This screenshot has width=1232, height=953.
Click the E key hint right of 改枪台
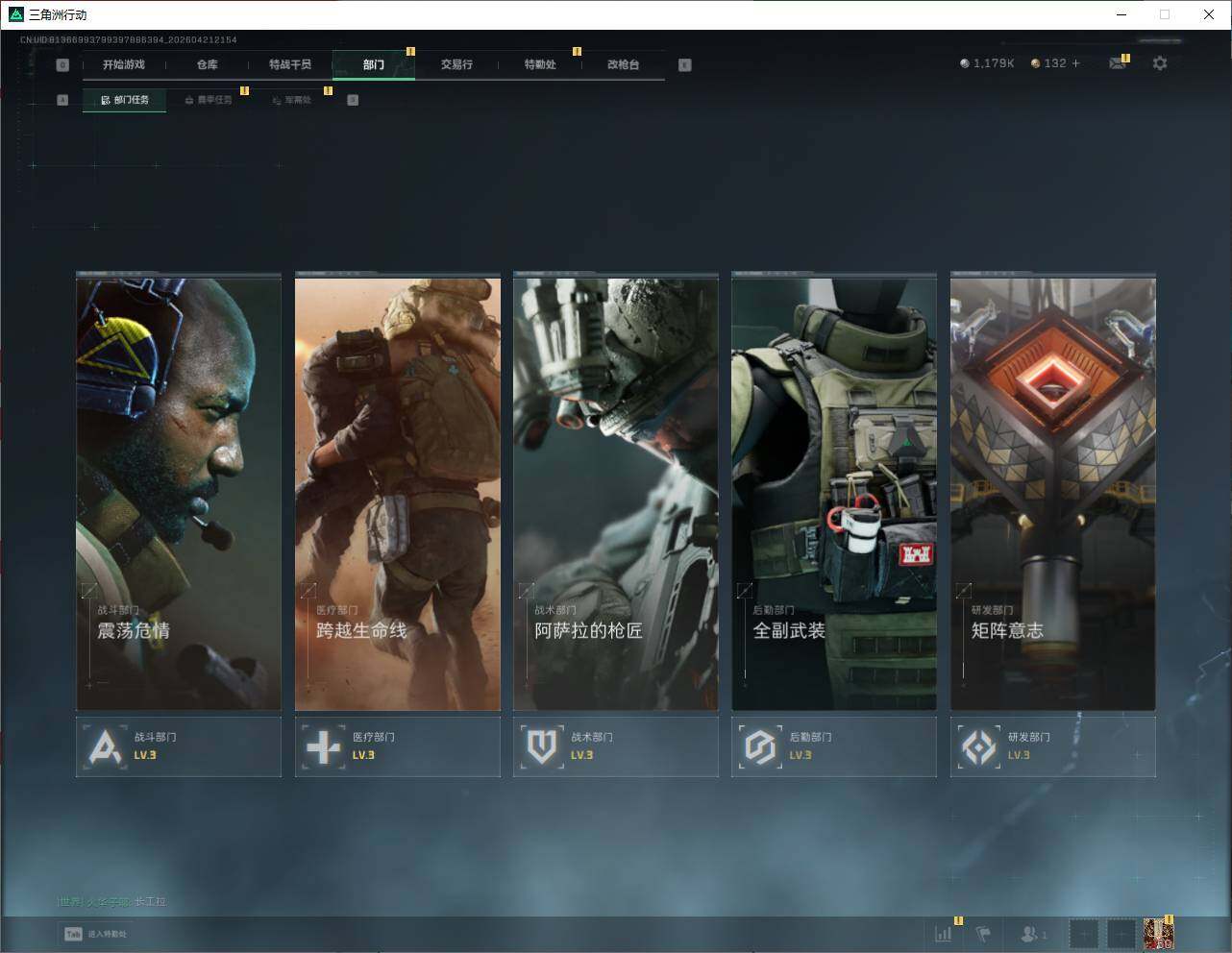pyautogui.click(x=684, y=65)
